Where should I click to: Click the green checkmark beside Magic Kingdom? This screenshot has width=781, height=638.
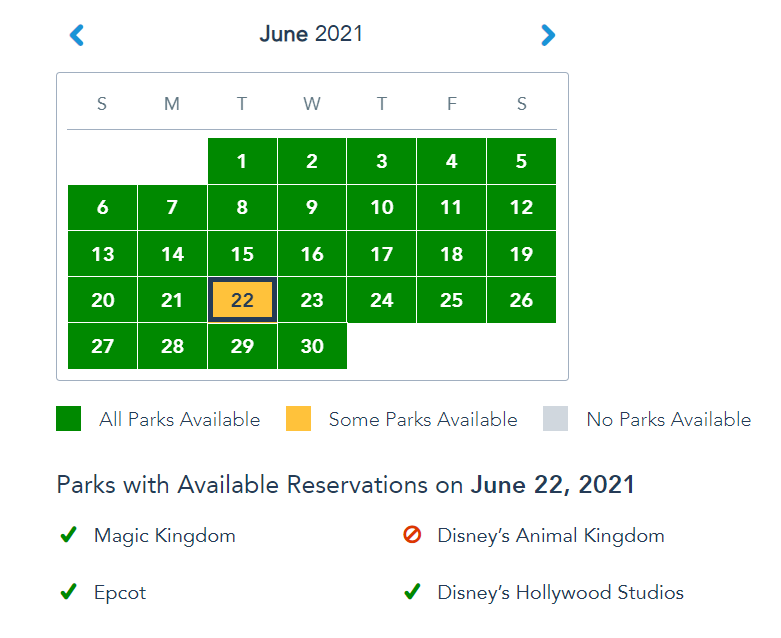coord(68,536)
